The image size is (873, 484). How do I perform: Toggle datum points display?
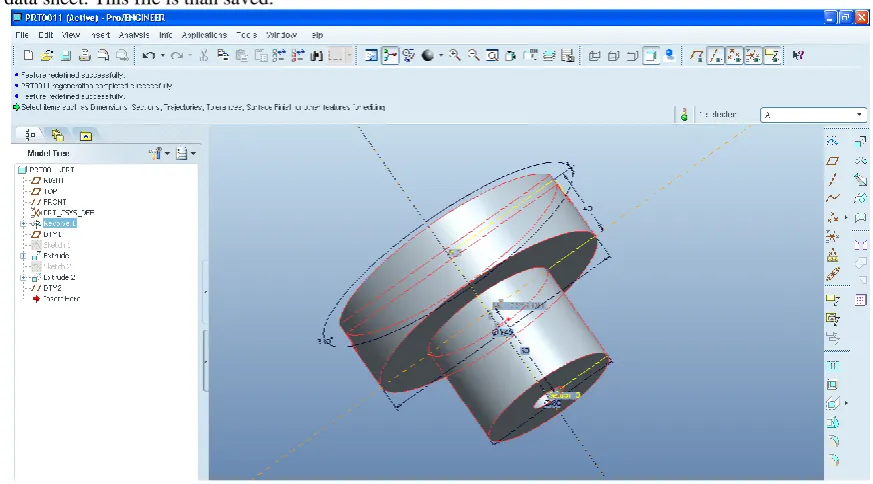pyautogui.click(x=734, y=55)
